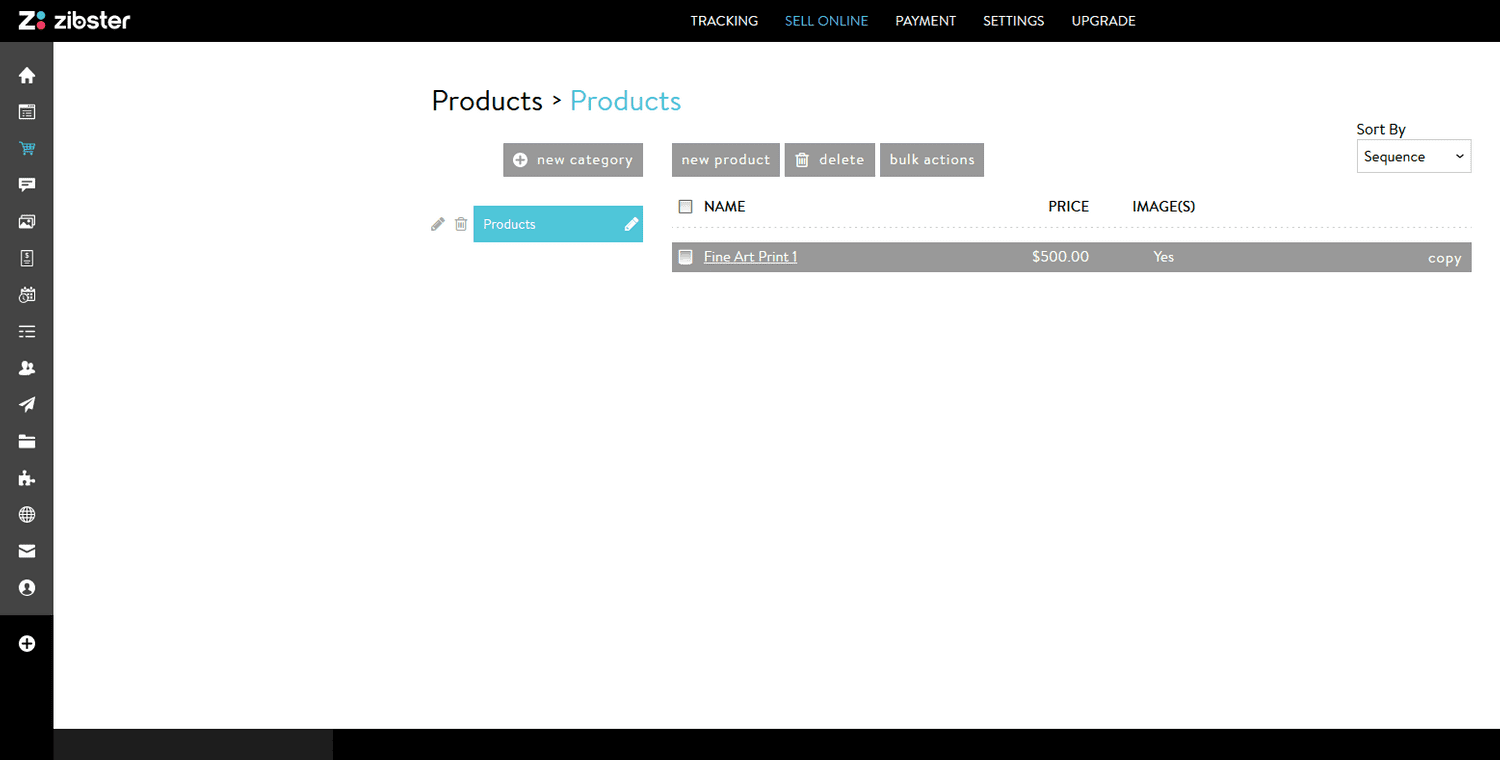The height and width of the screenshot is (760, 1500).
Task: Open the bulk actions menu
Action: click(x=931, y=159)
